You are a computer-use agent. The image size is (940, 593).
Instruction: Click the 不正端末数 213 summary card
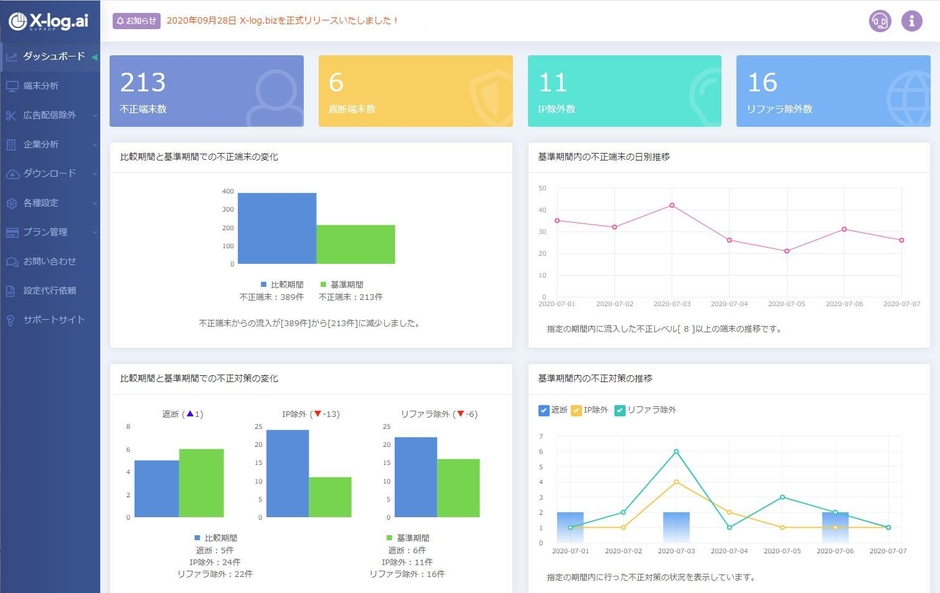(206, 91)
